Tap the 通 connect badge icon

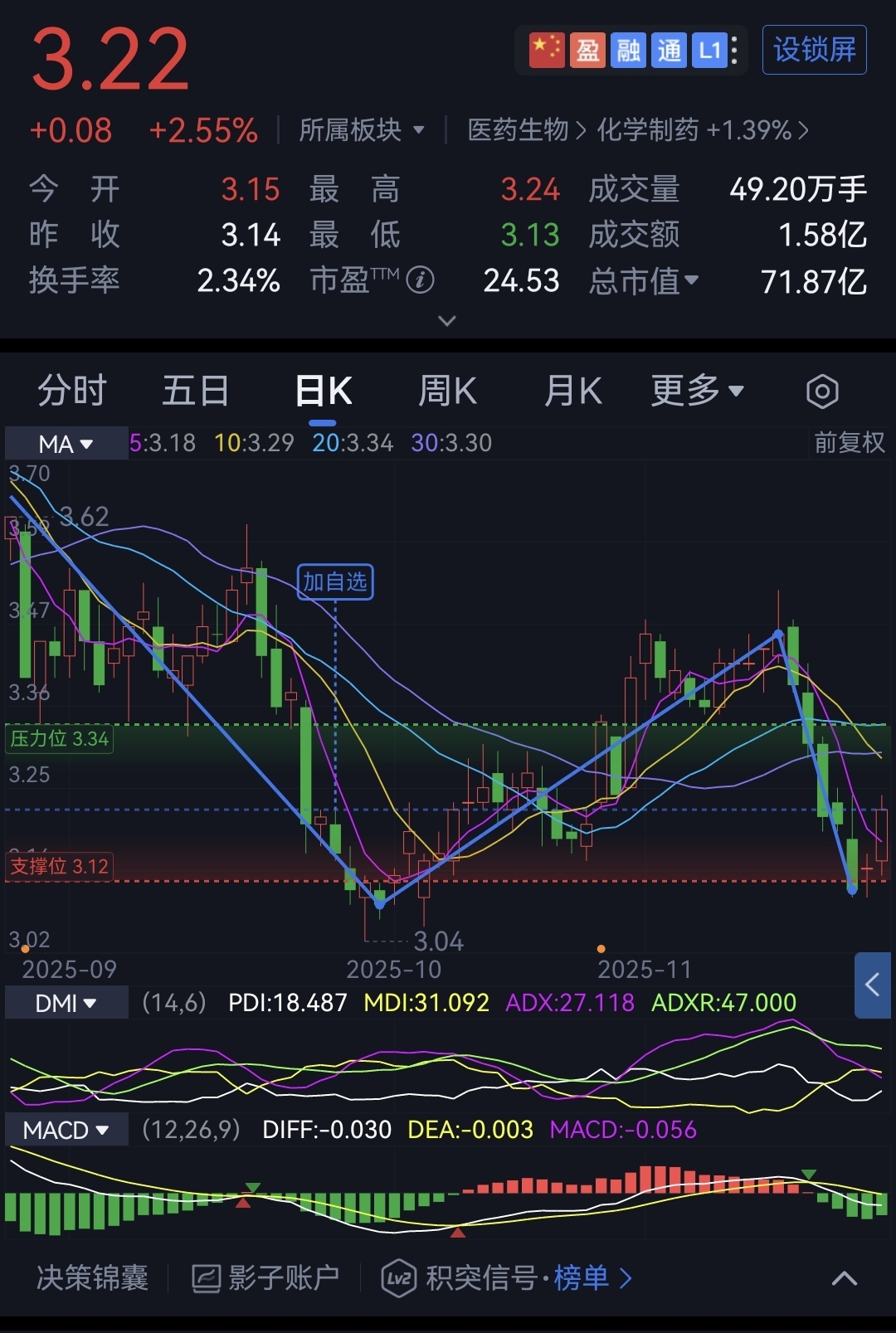[x=669, y=50]
